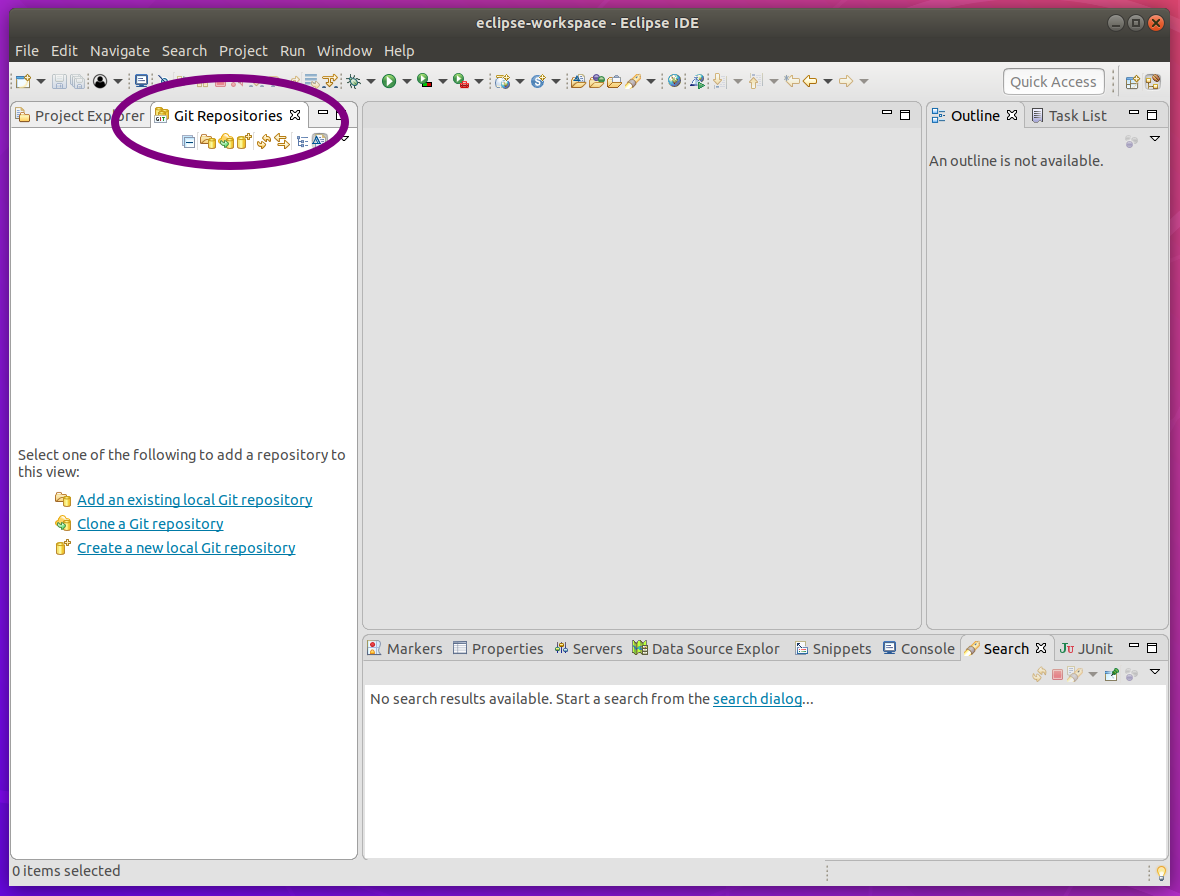Toggle hierarchical branch layout in Git Repositories

click(x=302, y=141)
